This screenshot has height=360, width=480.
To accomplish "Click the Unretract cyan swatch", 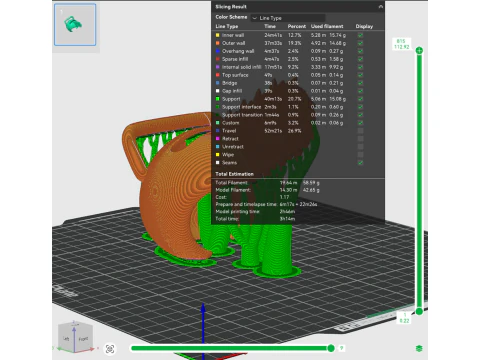I will [x=218, y=147].
